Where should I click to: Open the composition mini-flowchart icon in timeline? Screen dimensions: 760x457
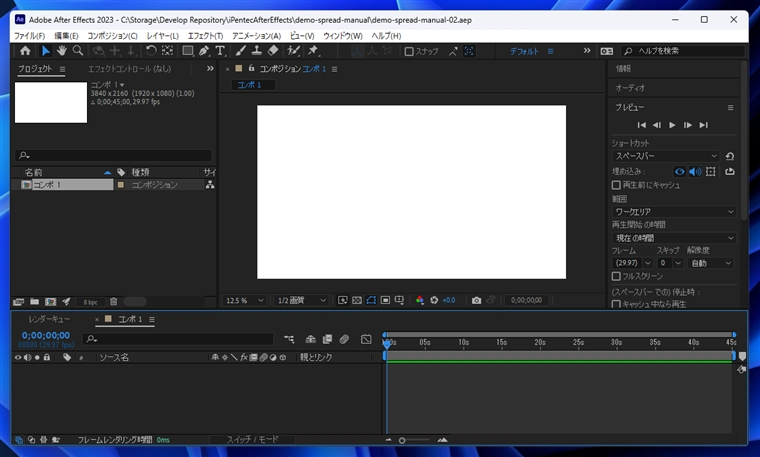tap(289, 339)
